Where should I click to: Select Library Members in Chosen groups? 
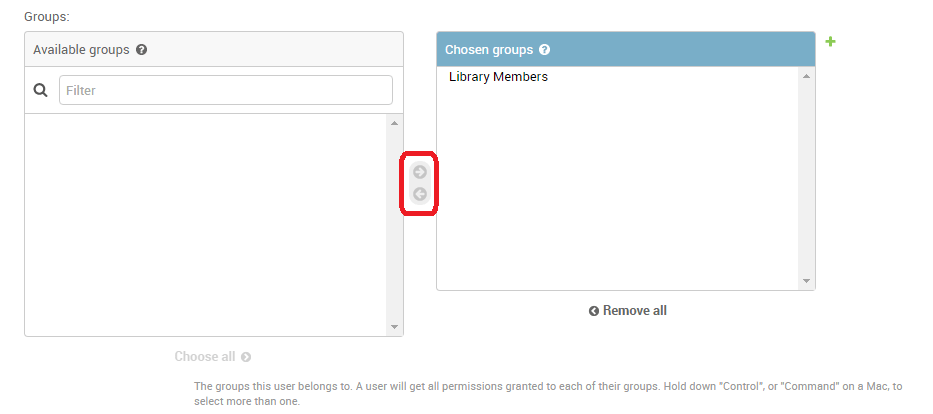[x=498, y=77]
